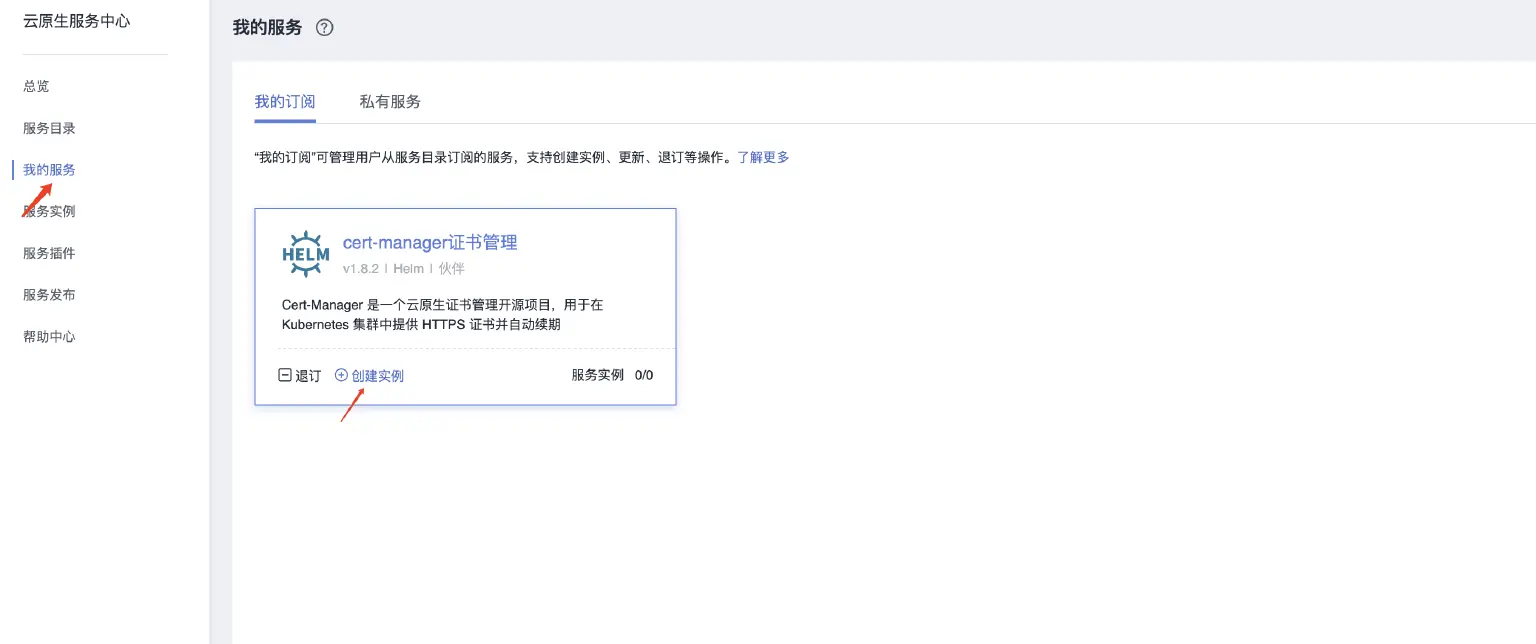Screen dimensions: 1536x644
Task: Switch to the 我的订阅 tab
Action: coord(285,102)
